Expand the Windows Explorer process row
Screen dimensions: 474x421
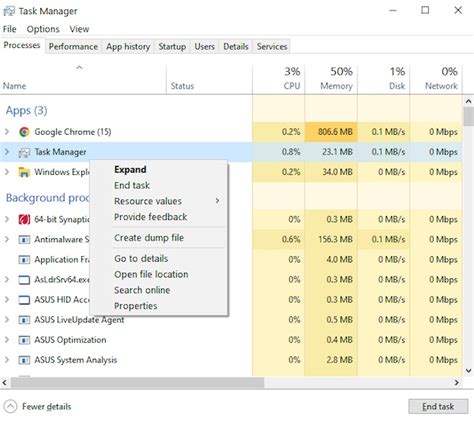pos(7,172)
